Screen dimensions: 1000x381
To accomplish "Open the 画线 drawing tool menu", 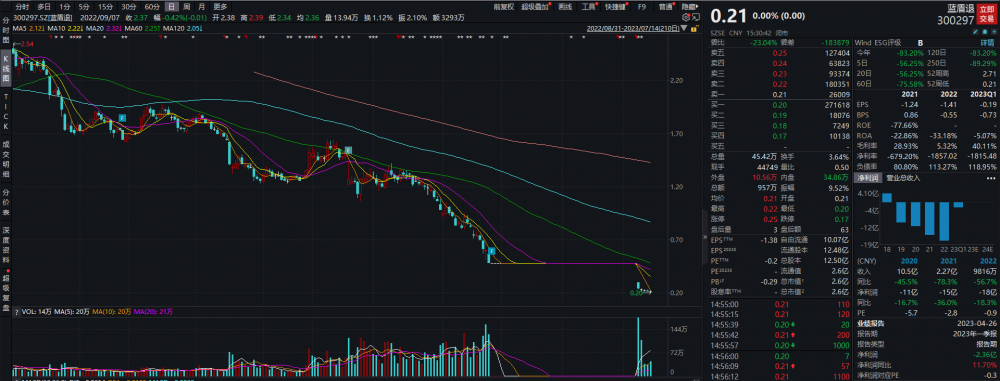I will [x=565, y=6].
